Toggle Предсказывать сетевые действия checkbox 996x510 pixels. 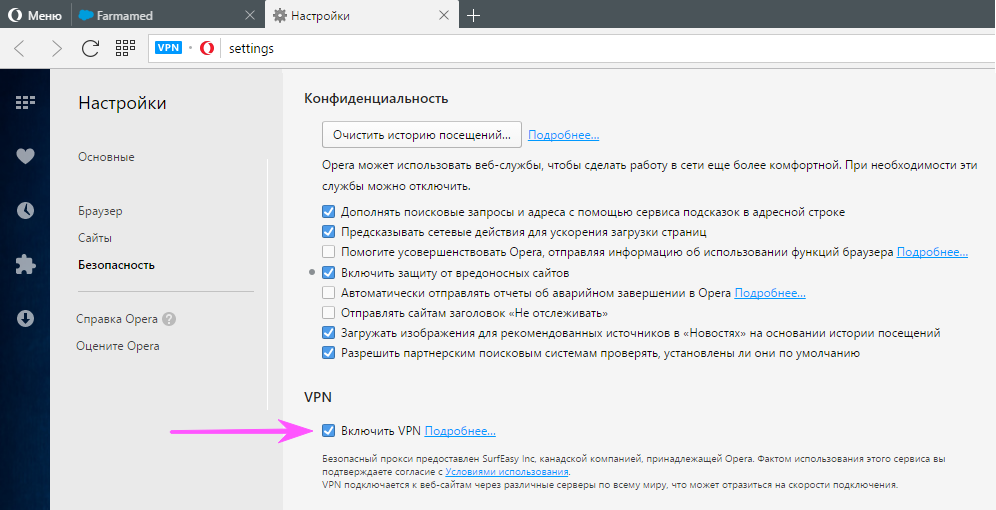coord(328,232)
